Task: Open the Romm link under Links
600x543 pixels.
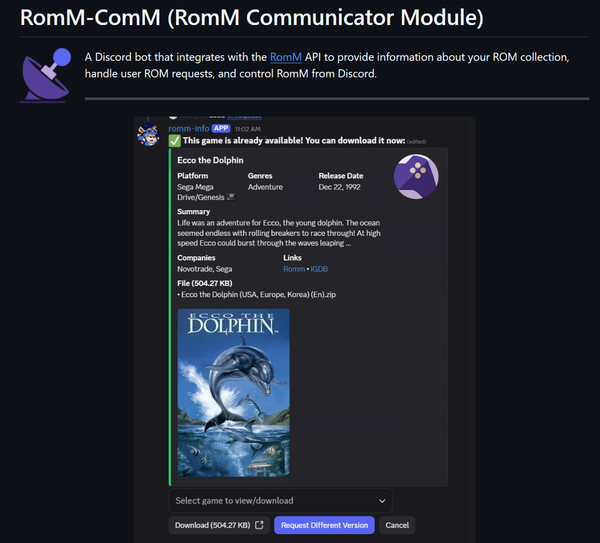Action: 294,269
